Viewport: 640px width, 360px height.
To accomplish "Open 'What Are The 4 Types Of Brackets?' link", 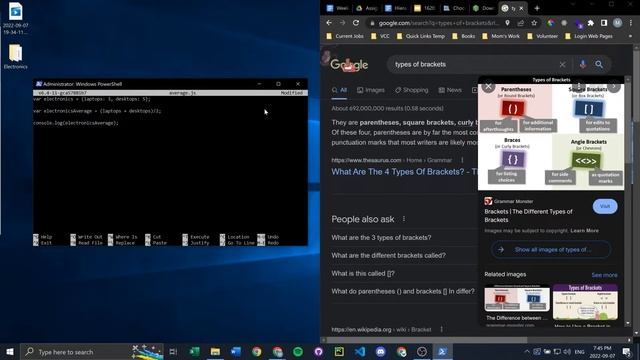I will [404, 172].
